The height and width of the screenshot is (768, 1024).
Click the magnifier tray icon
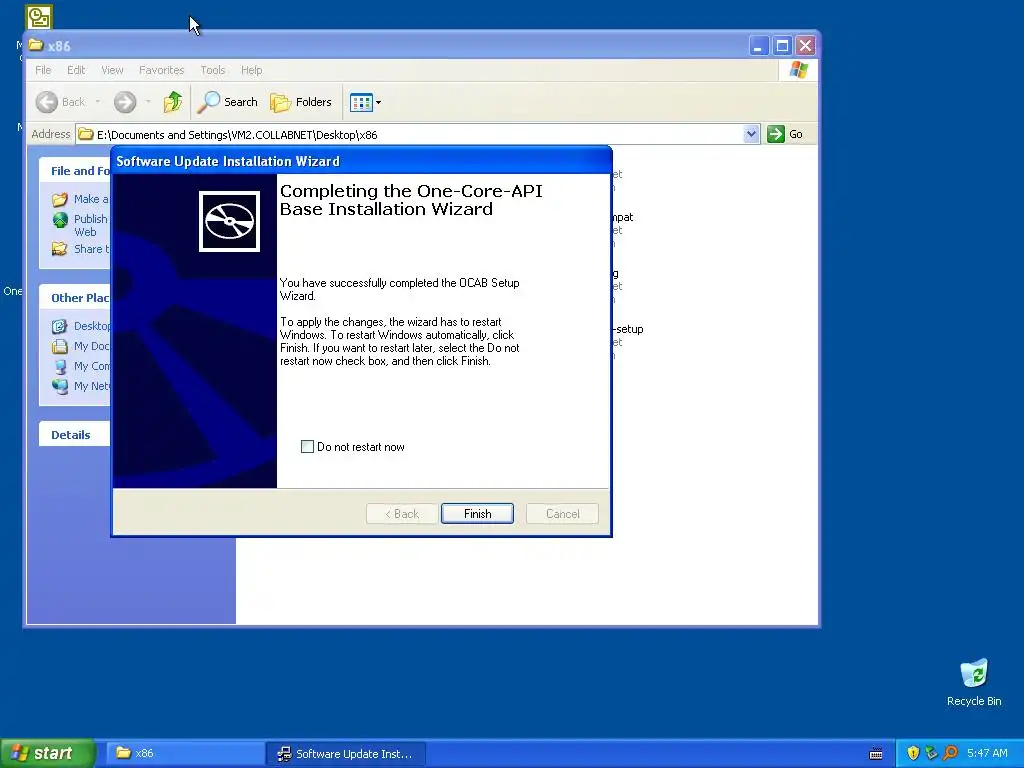950,753
